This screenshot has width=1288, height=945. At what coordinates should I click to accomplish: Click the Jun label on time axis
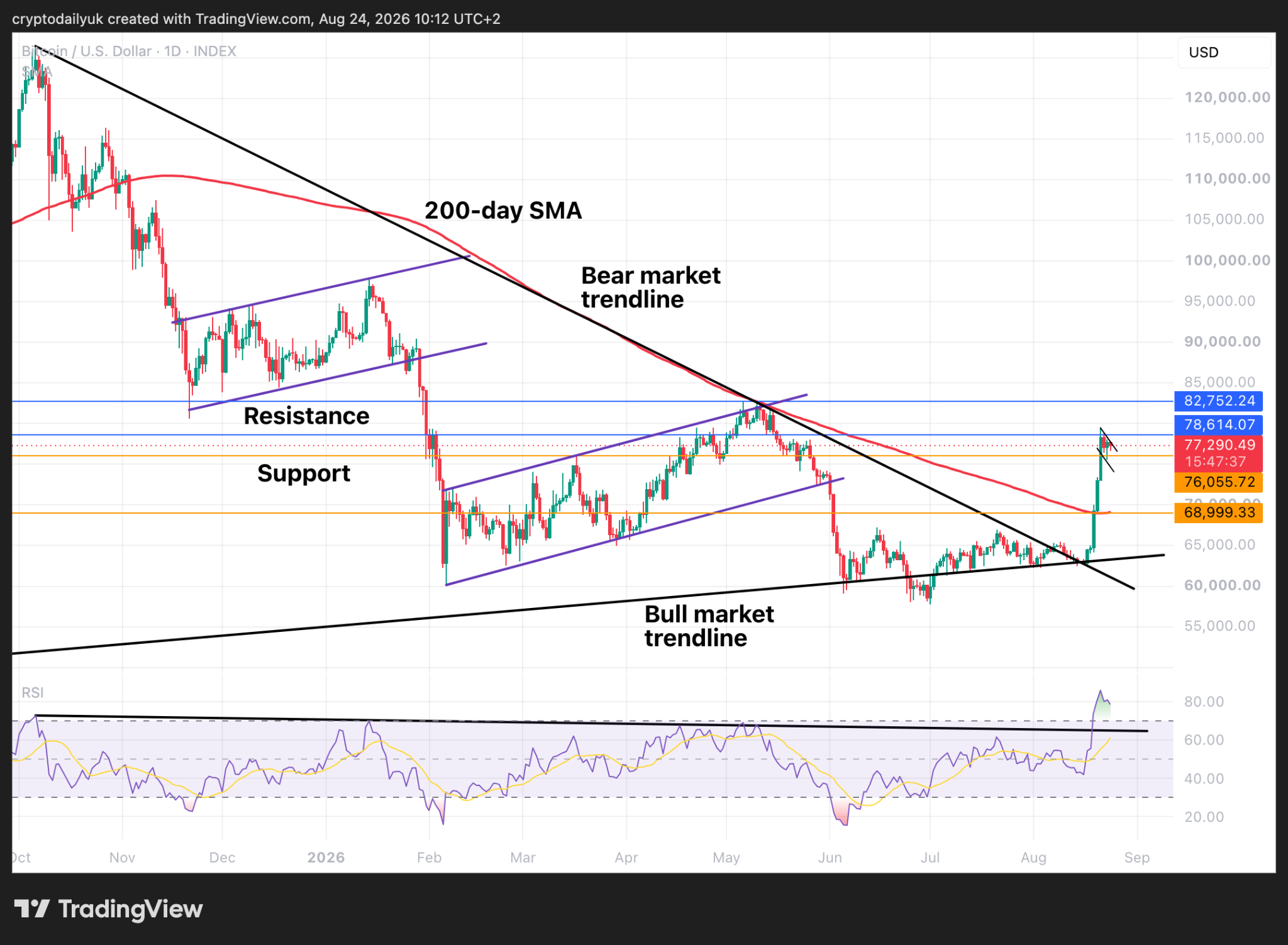click(x=830, y=858)
